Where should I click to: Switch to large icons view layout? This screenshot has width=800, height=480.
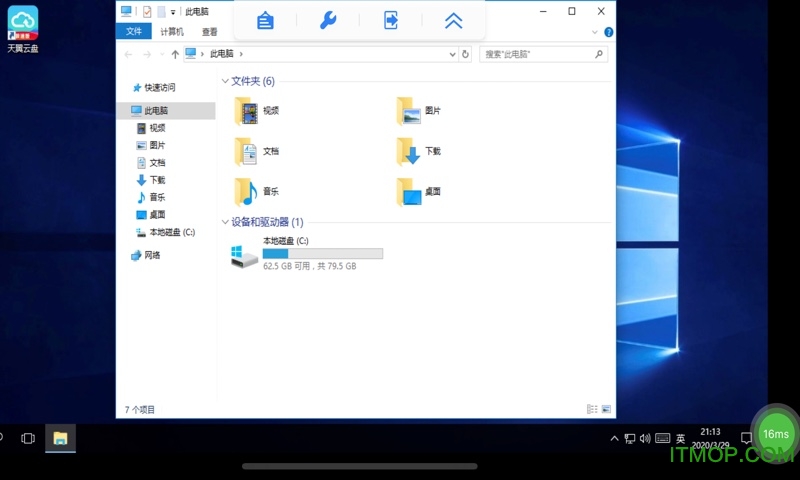point(606,409)
